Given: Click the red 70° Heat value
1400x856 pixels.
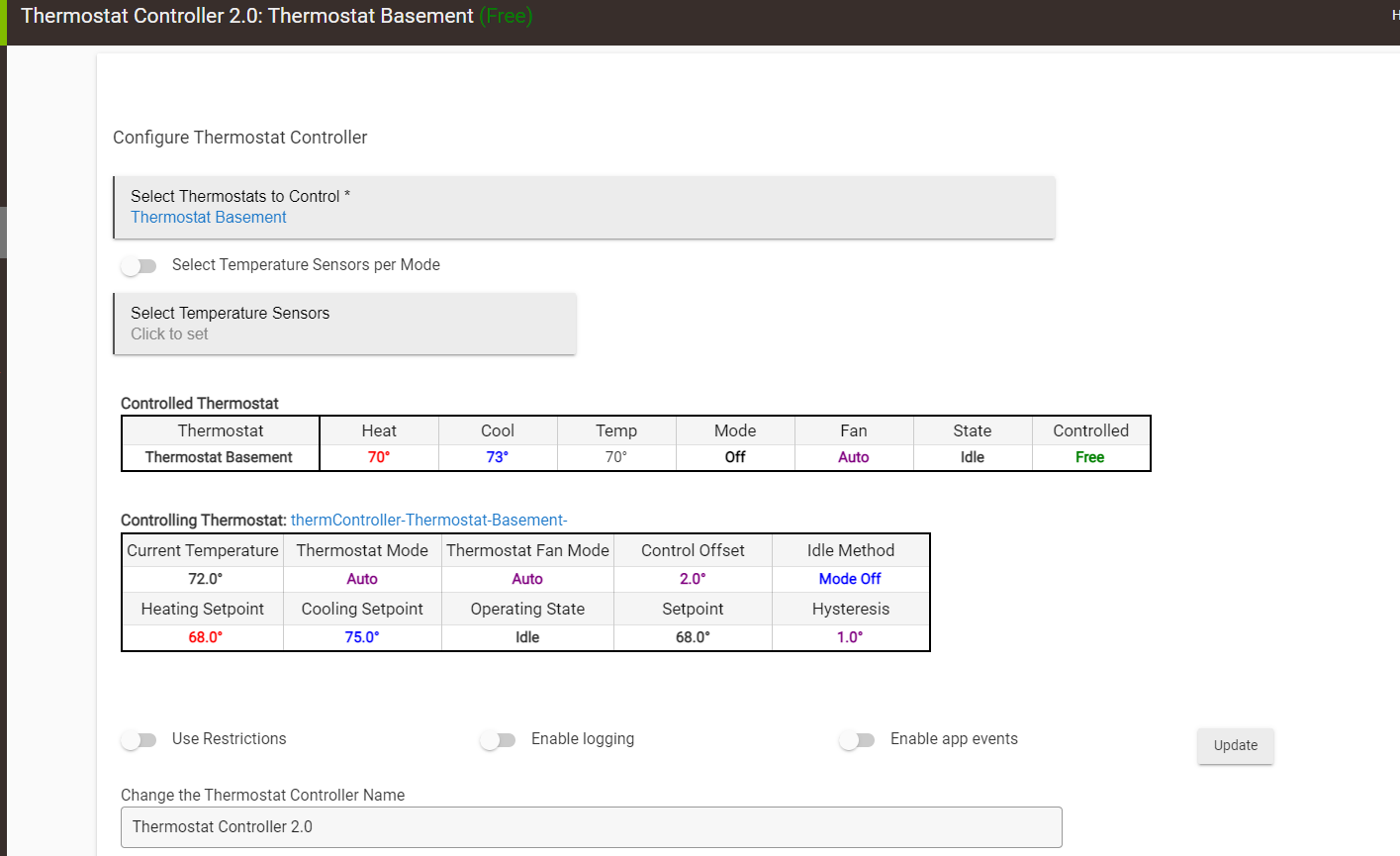Looking at the screenshot, I should 379,457.
